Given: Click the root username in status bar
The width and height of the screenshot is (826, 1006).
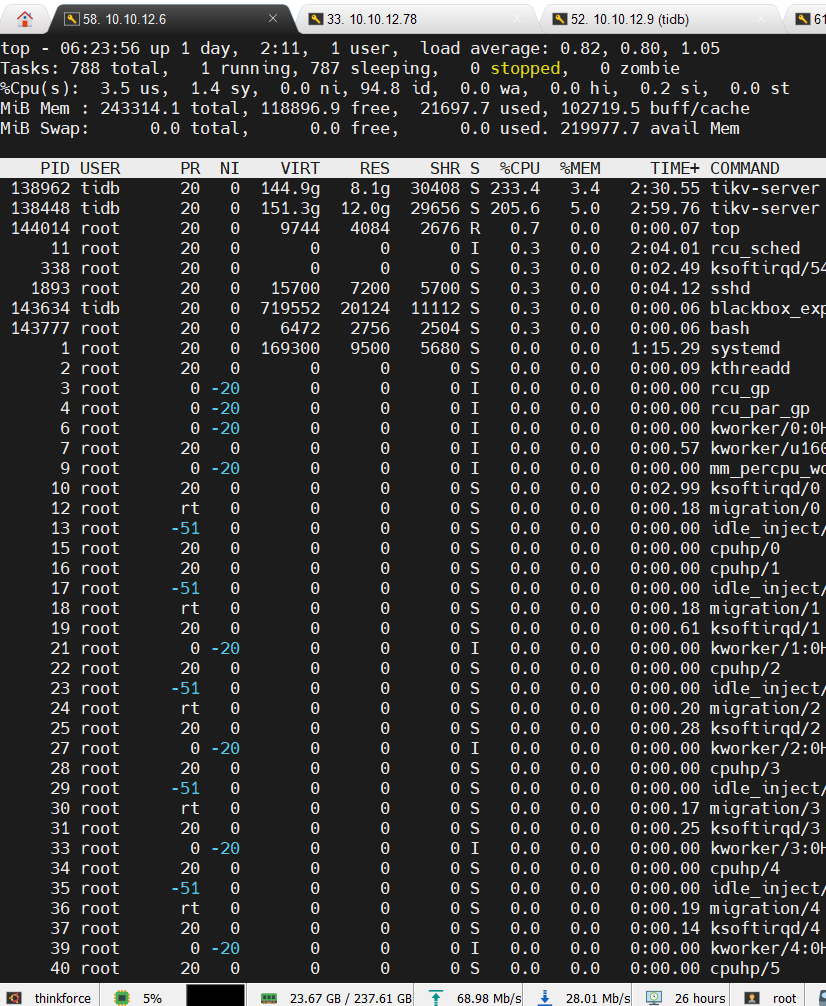Looking at the screenshot, I should tap(784, 998).
